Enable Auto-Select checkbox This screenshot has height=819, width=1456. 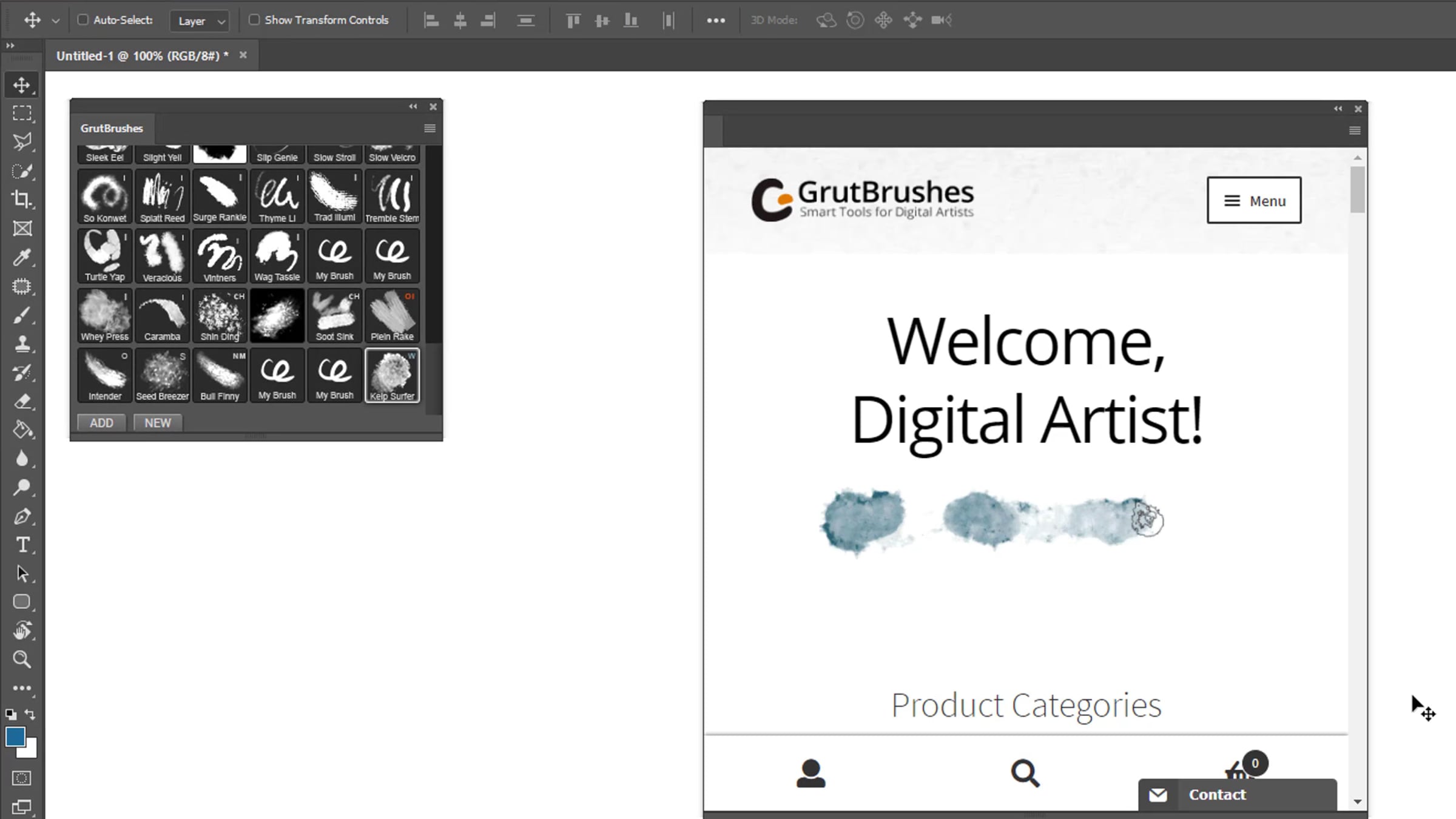(83, 20)
